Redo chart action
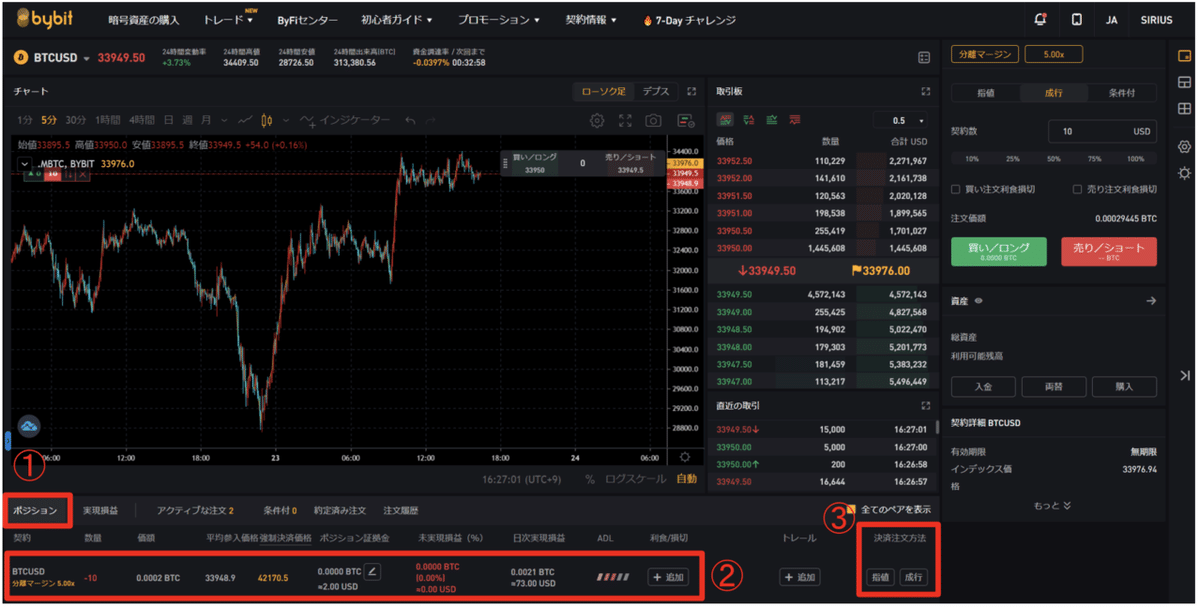This screenshot has height=607, width=1200. (432, 120)
